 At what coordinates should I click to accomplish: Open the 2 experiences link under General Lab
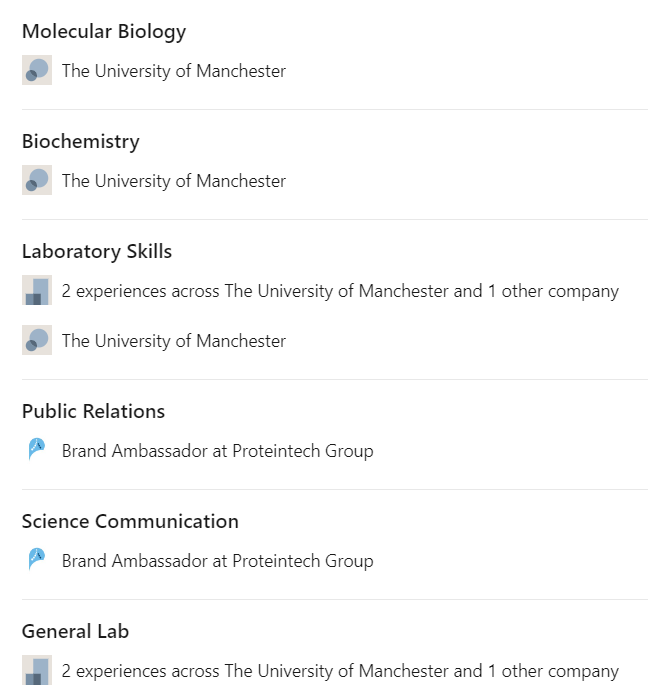coord(340,671)
